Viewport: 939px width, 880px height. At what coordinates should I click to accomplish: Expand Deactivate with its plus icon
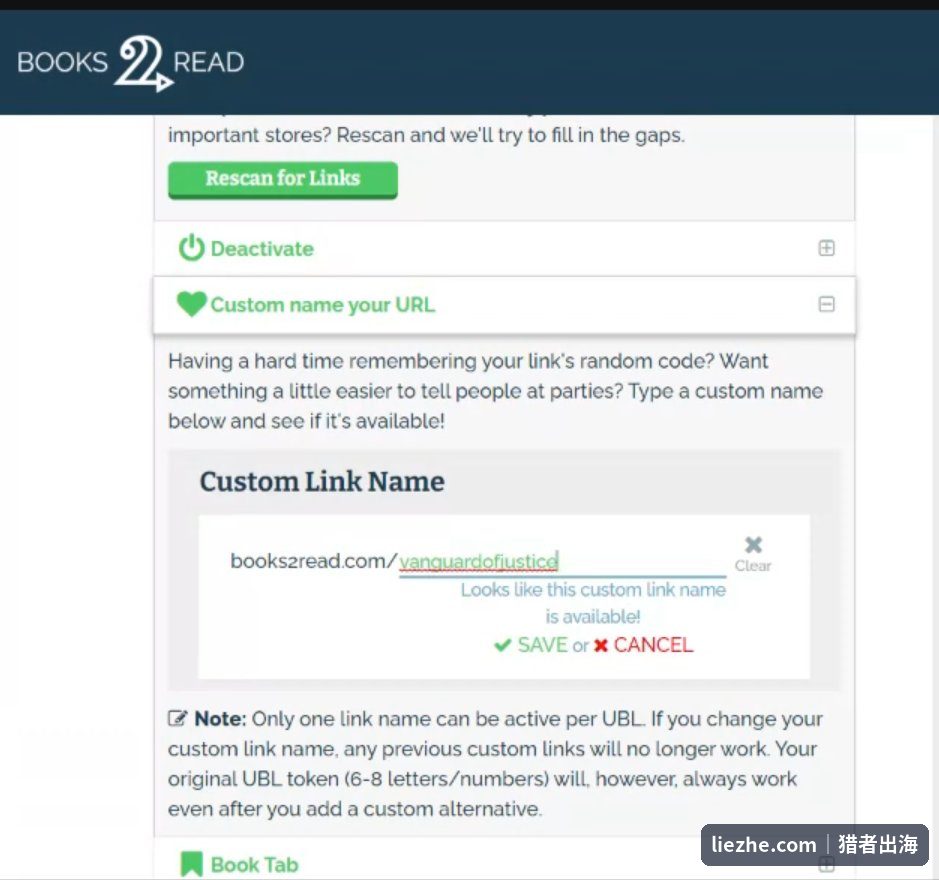coord(826,248)
